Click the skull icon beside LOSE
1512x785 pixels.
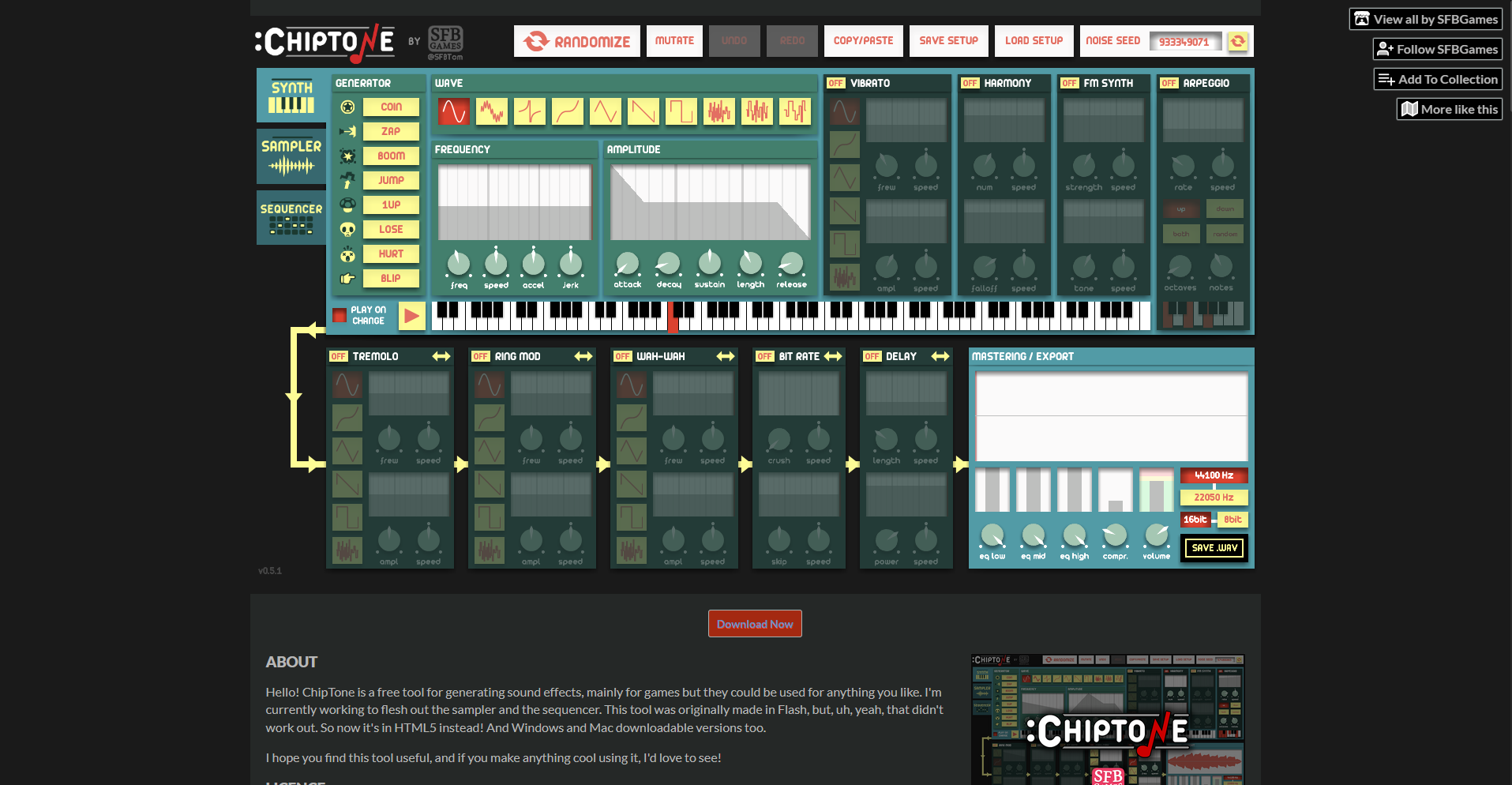coord(347,230)
